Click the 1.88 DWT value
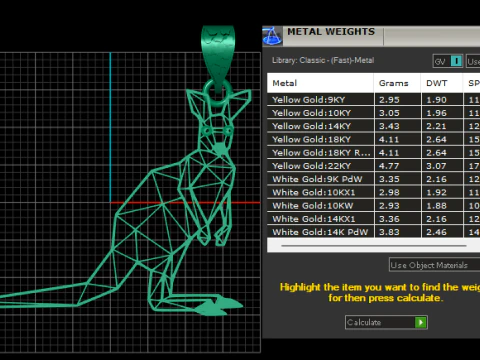The width and height of the screenshot is (480, 360). pyautogui.click(x=436, y=206)
